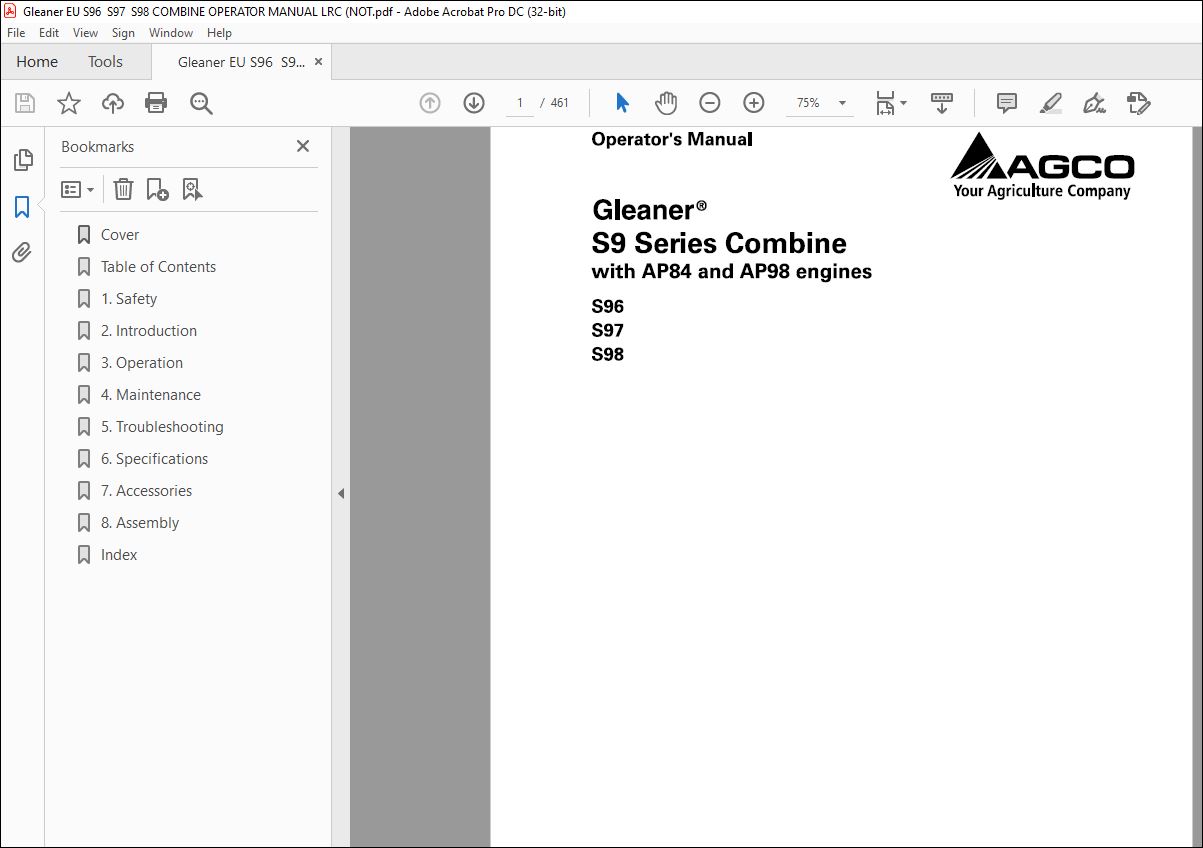Open the 2. Introduction bookmark
The image size is (1203, 848).
click(149, 331)
